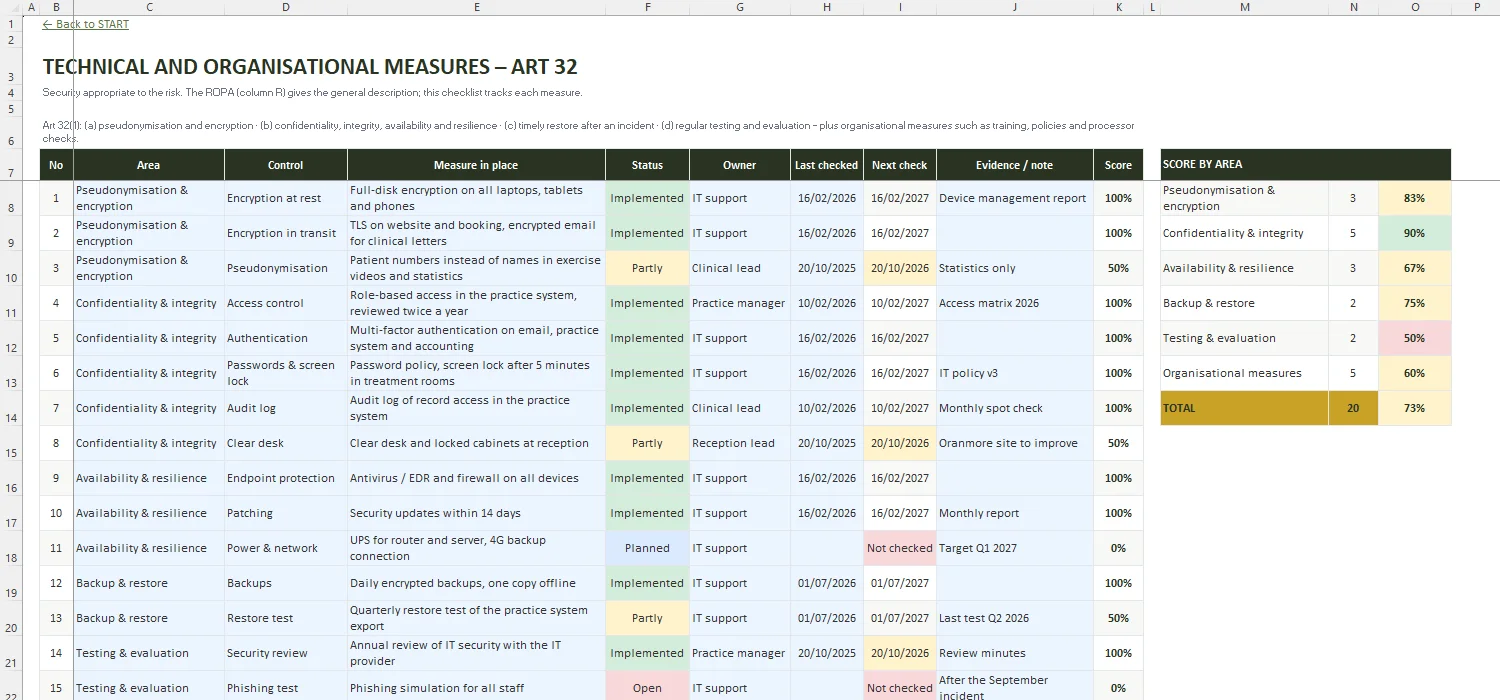Click the 'Pseudonymisation' control cell in row 3
1500x700 pixels.
tap(286, 268)
